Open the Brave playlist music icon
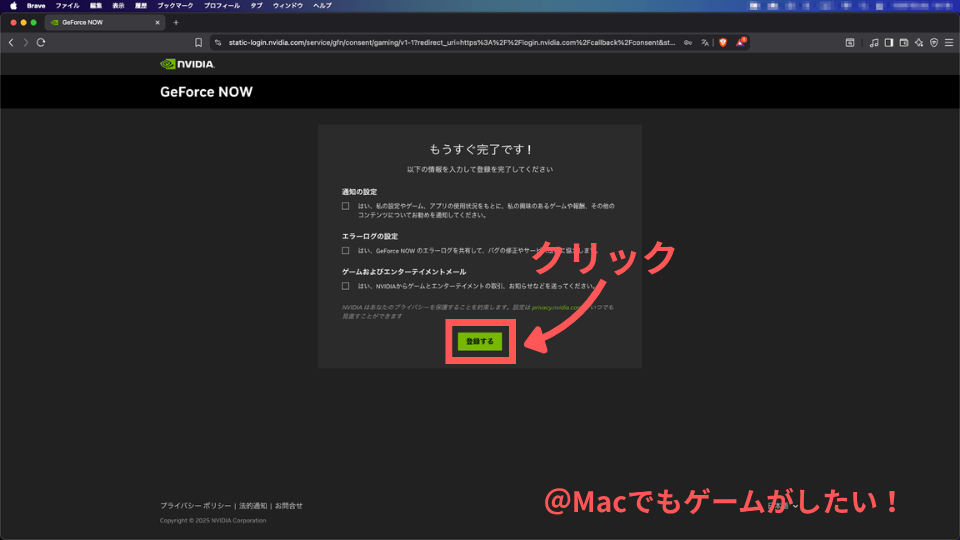 click(x=874, y=43)
